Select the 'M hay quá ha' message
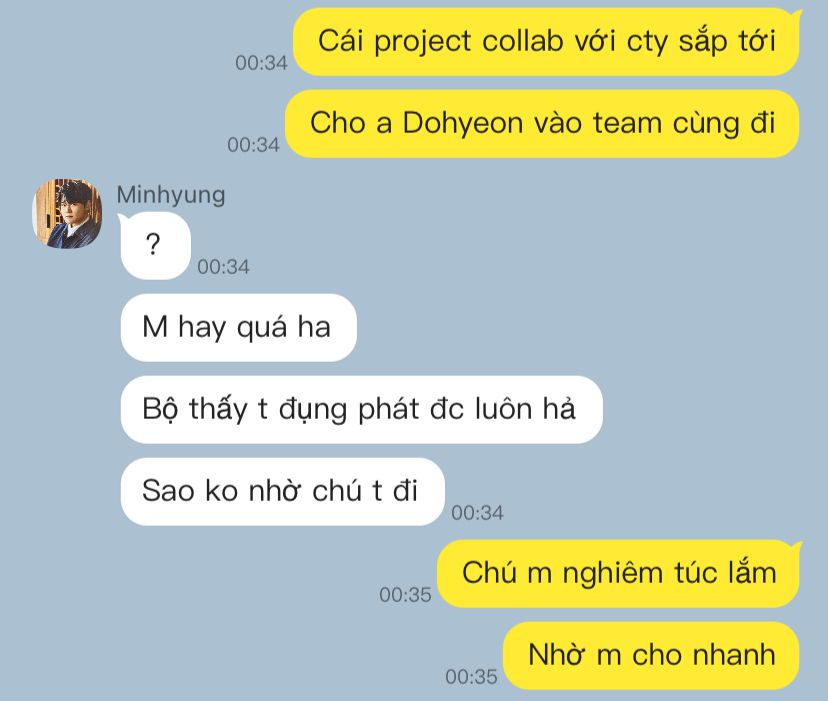Viewport: 828px width, 701px height. pos(239,328)
